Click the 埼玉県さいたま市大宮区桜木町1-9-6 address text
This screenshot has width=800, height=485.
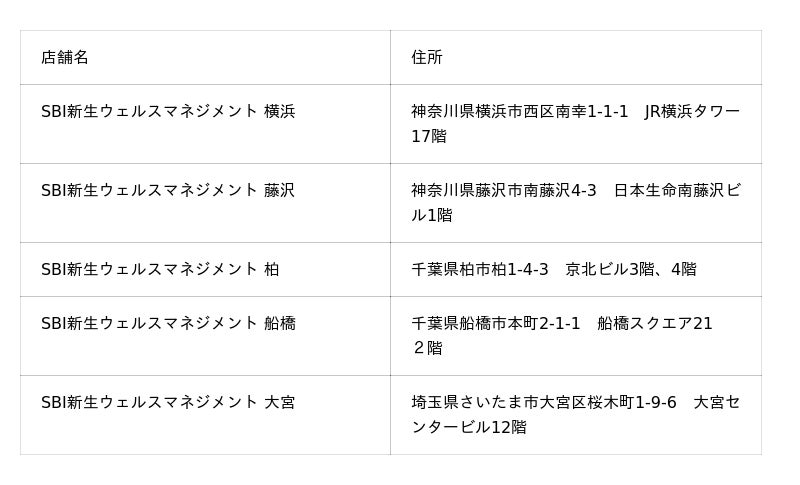tap(544, 402)
